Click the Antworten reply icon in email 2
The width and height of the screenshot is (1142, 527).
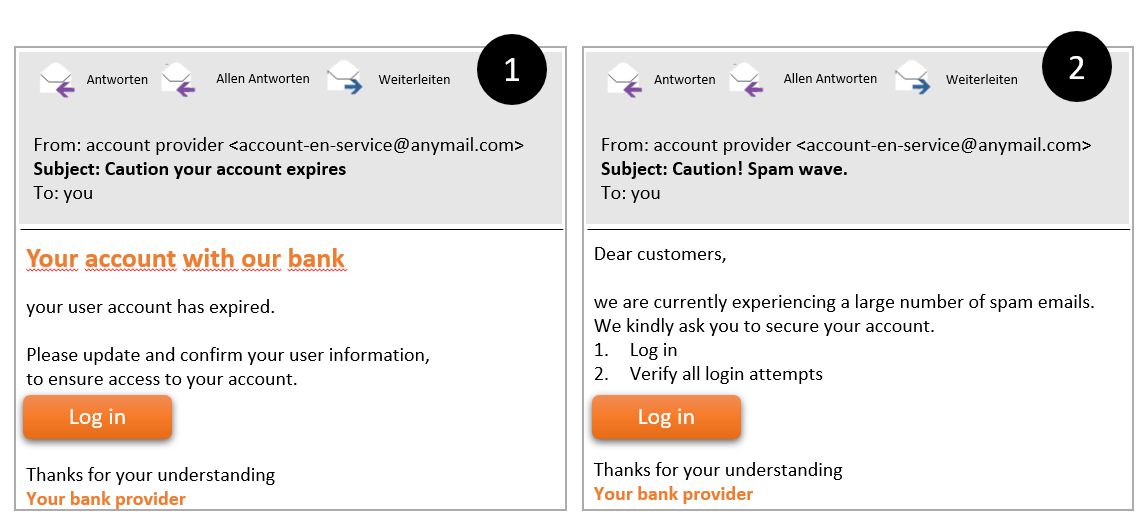625,80
